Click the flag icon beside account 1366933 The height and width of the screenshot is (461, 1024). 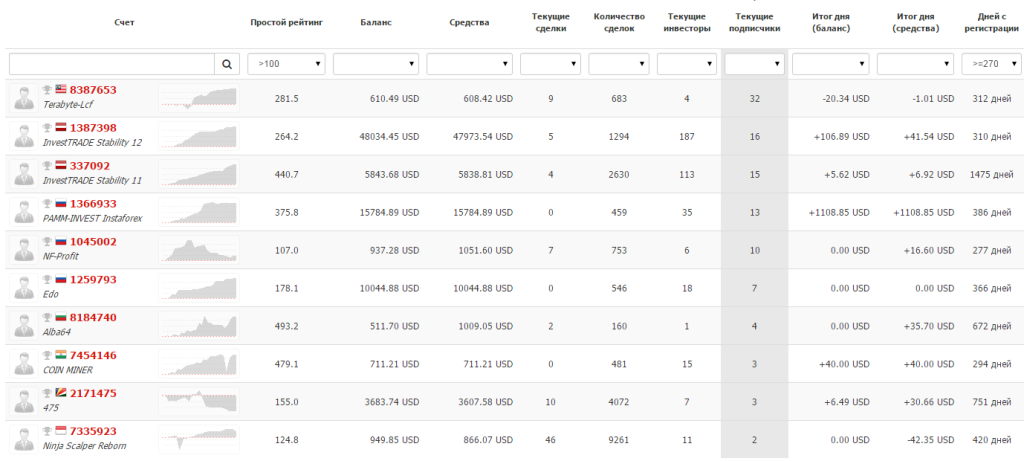(60, 204)
